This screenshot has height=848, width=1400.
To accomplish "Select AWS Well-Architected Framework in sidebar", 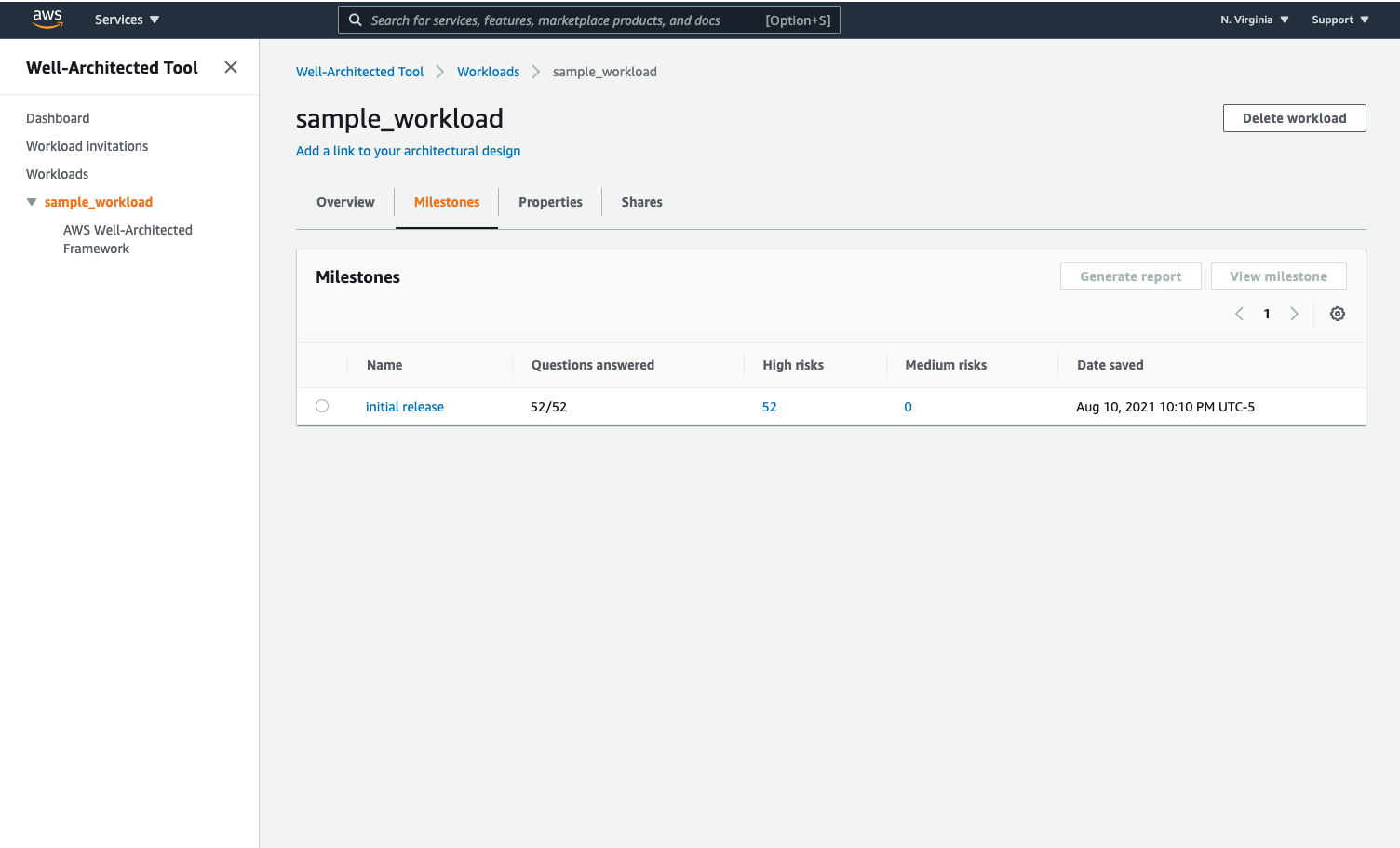I will click(x=128, y=239).
